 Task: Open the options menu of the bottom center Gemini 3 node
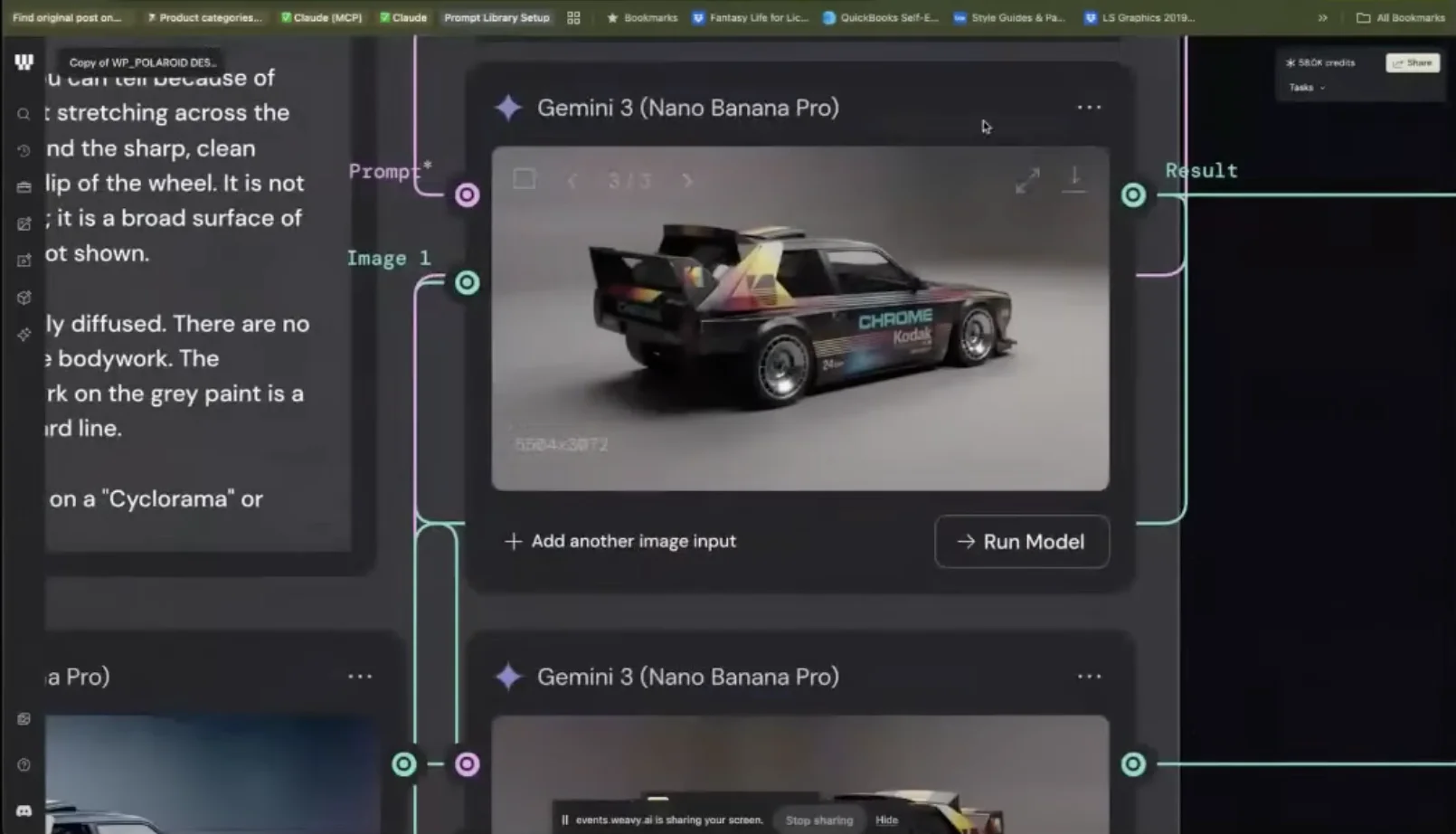(x=1089, y=677)
